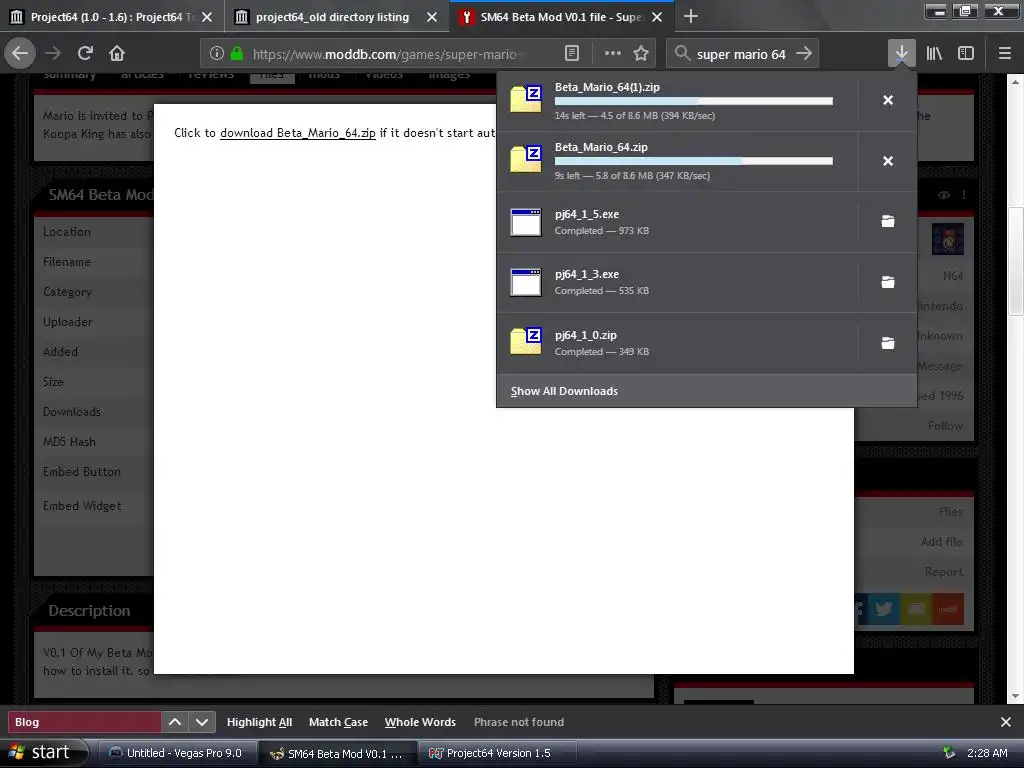Find next match with down arrow
Viewport: 1024px width, 768px height.
(x=202, y=722)
